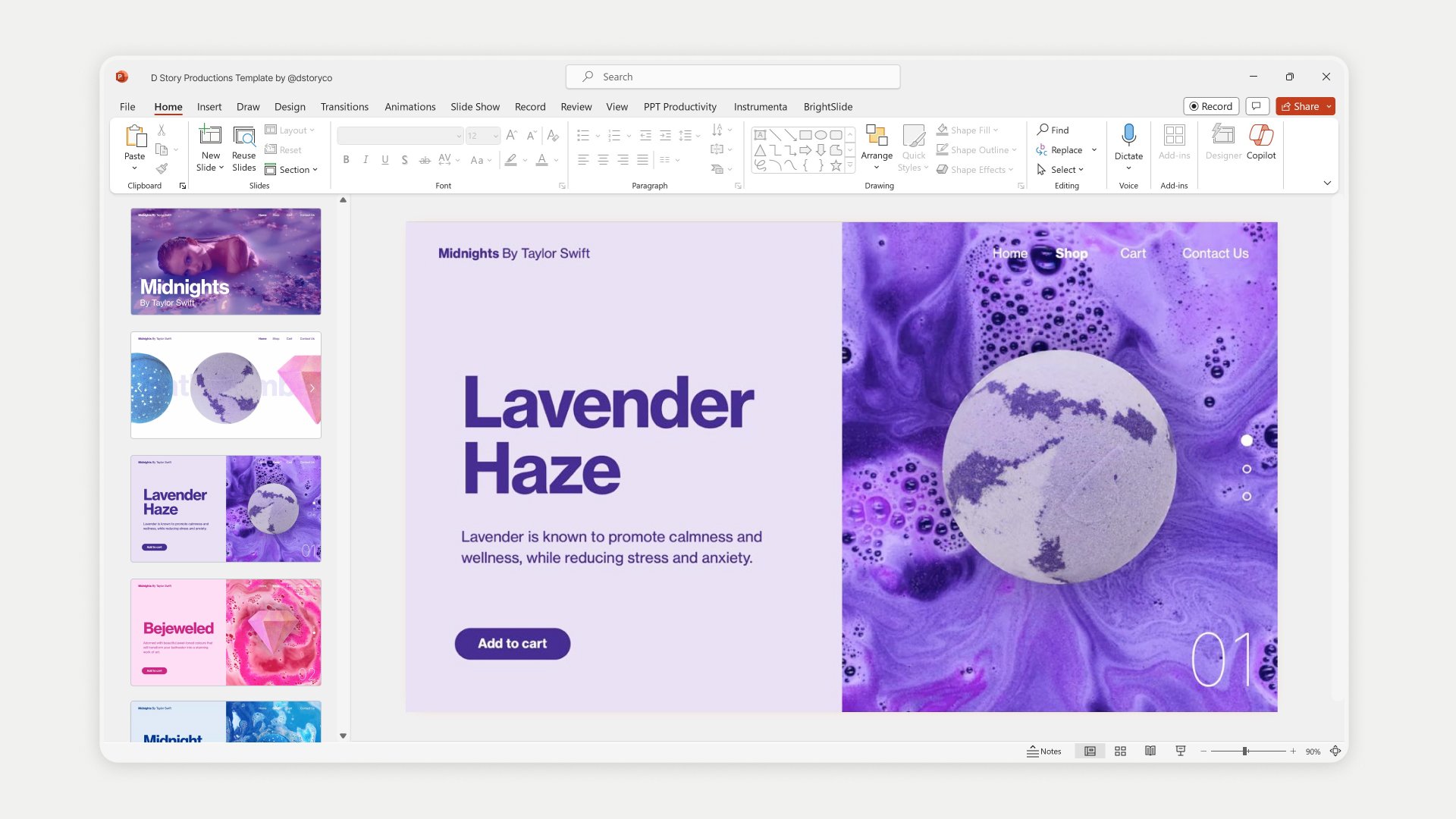The image size is (1456, 819).
Task: Click the Dictate microphone icon
Action: [x=1128, y=135]
